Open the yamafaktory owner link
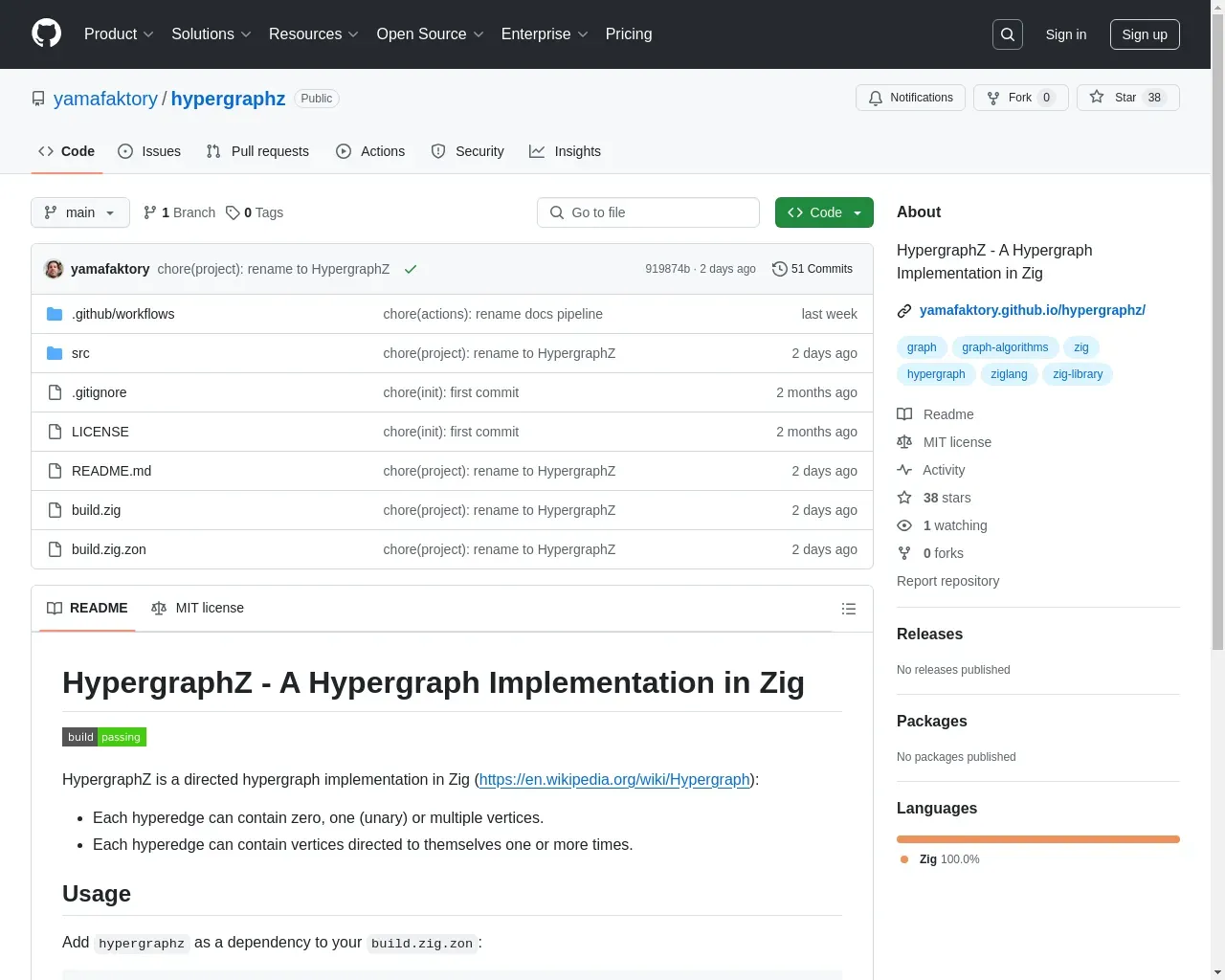 pos(105,99)
